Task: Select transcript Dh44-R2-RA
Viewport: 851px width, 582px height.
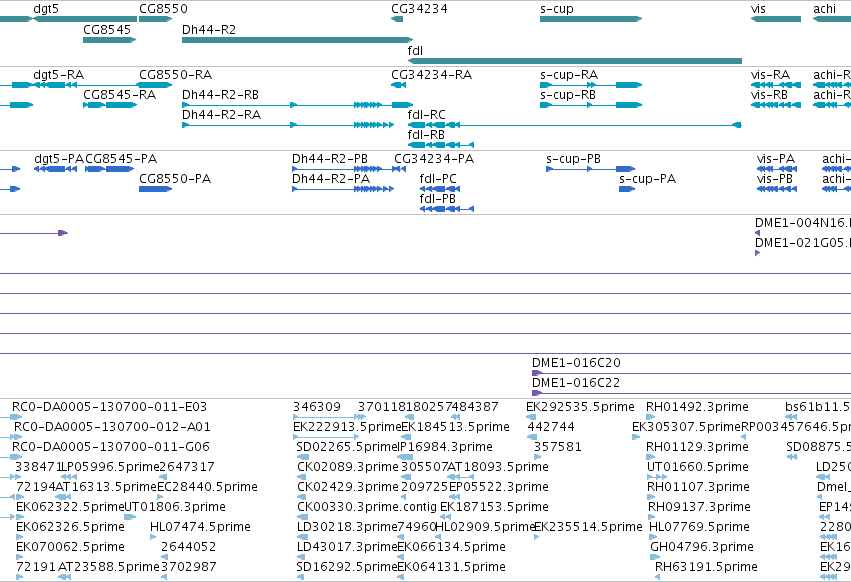Action: 288,125
